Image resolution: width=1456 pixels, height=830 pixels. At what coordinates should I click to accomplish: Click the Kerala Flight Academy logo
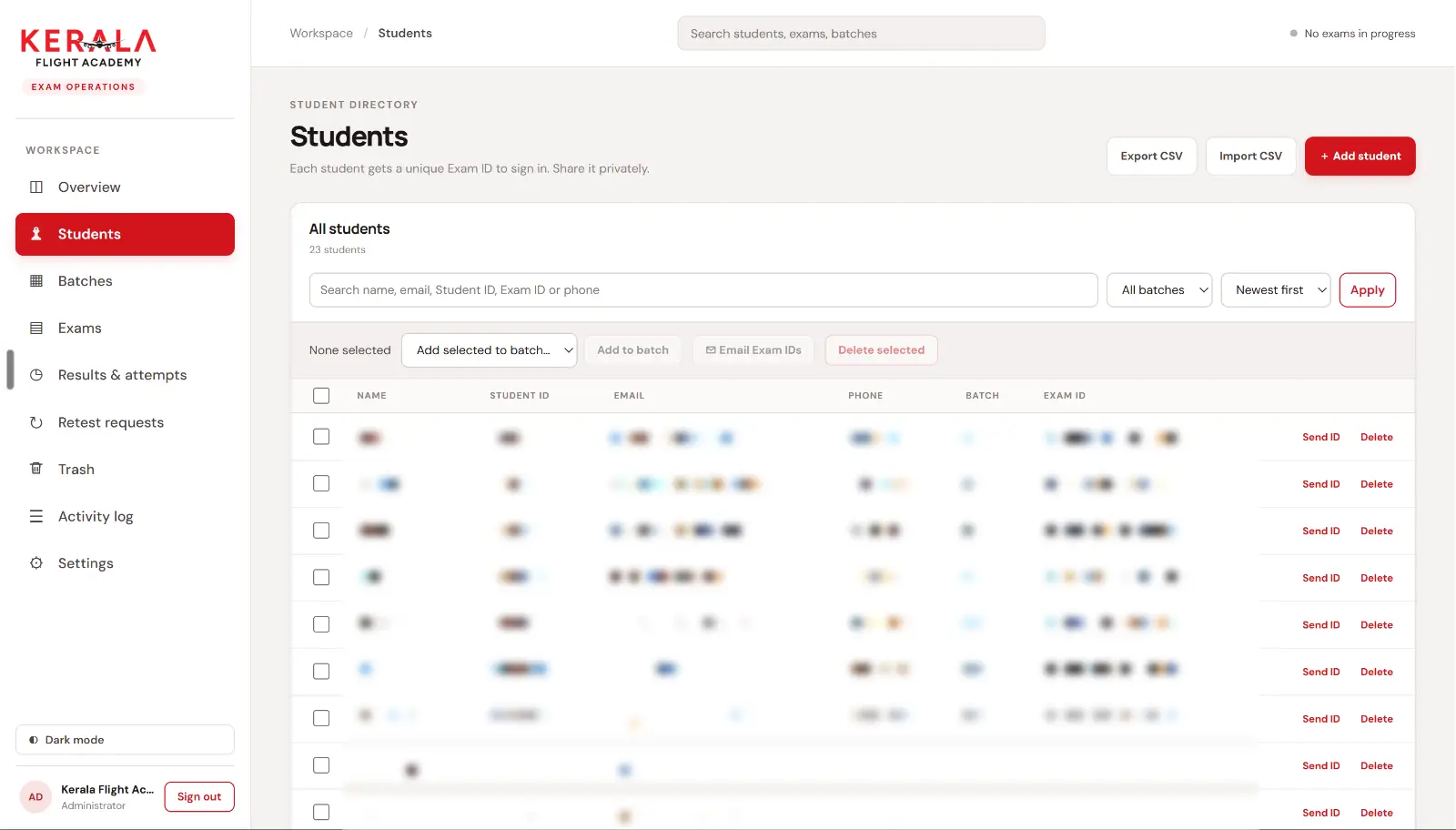pos(88,48)
